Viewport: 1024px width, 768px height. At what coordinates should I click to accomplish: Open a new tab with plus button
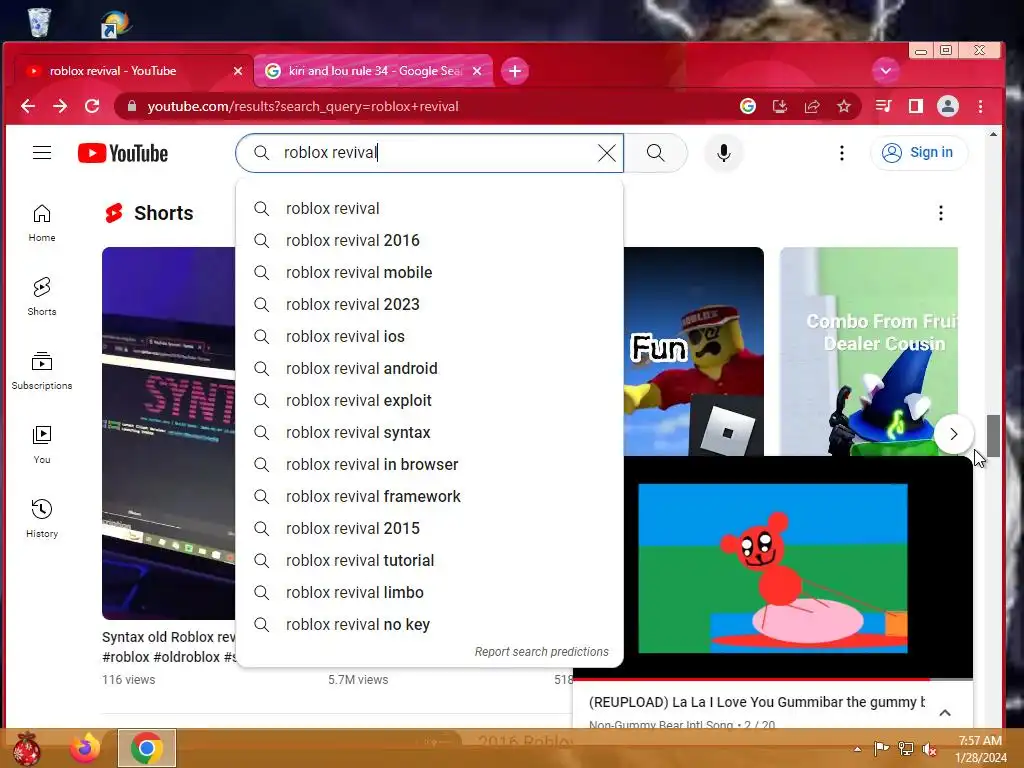[515, 71]
